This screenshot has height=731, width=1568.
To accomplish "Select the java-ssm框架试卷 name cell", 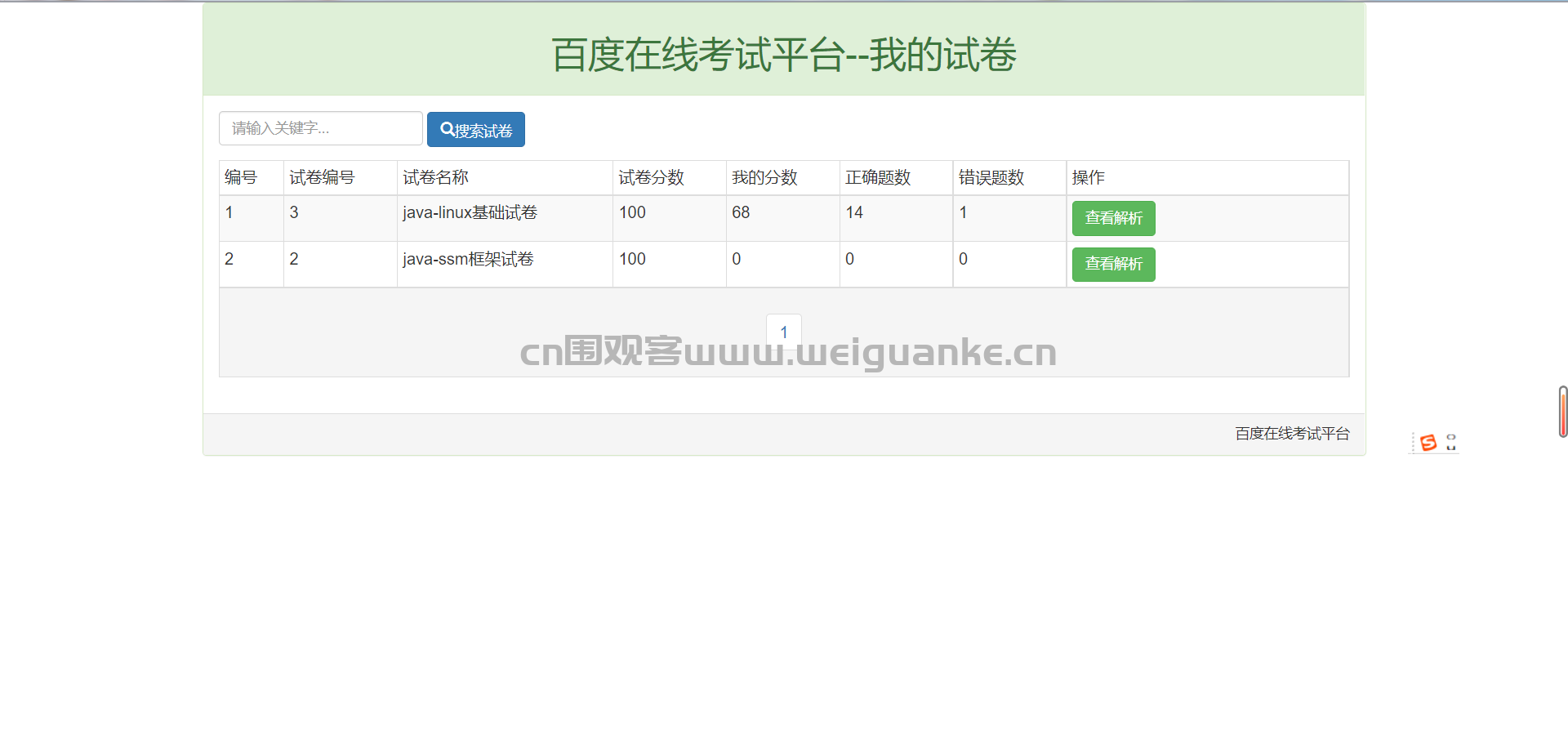I will 505,265.
